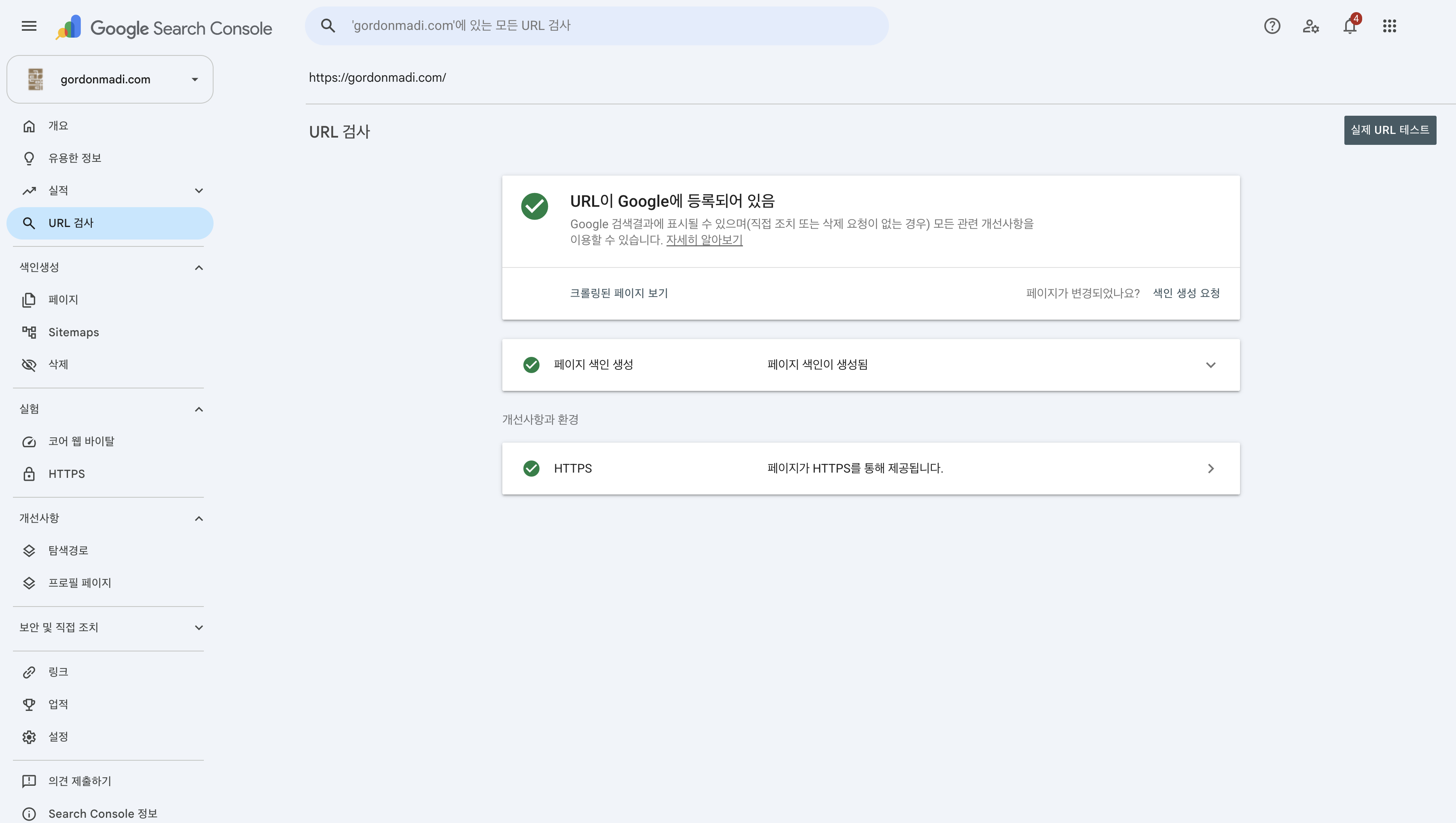Open user and permission settings icon
The width and height of the screenshot is (1456, 823).
click(x=1311, y=26)
